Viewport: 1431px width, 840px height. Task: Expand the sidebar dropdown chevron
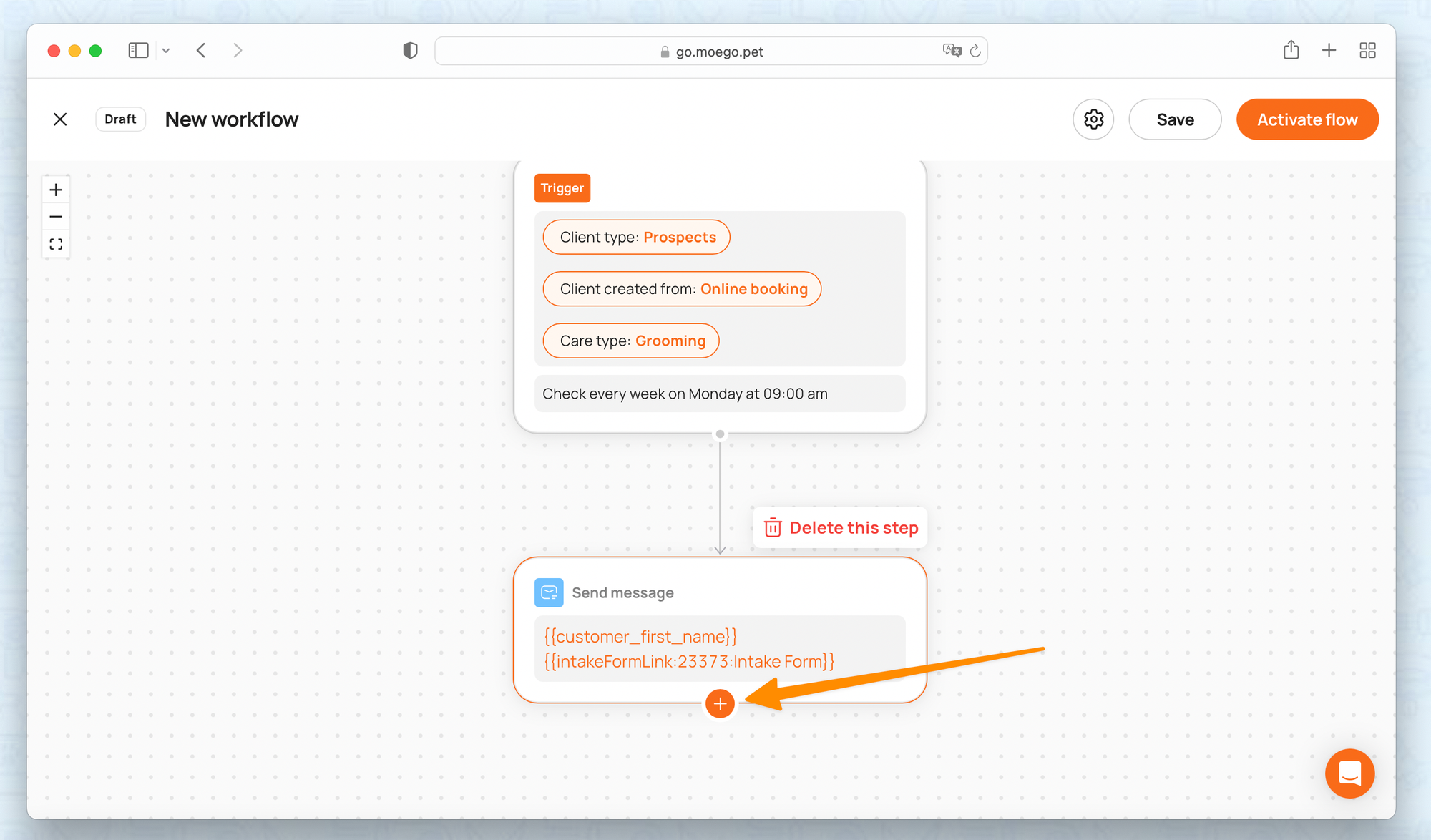166,50
